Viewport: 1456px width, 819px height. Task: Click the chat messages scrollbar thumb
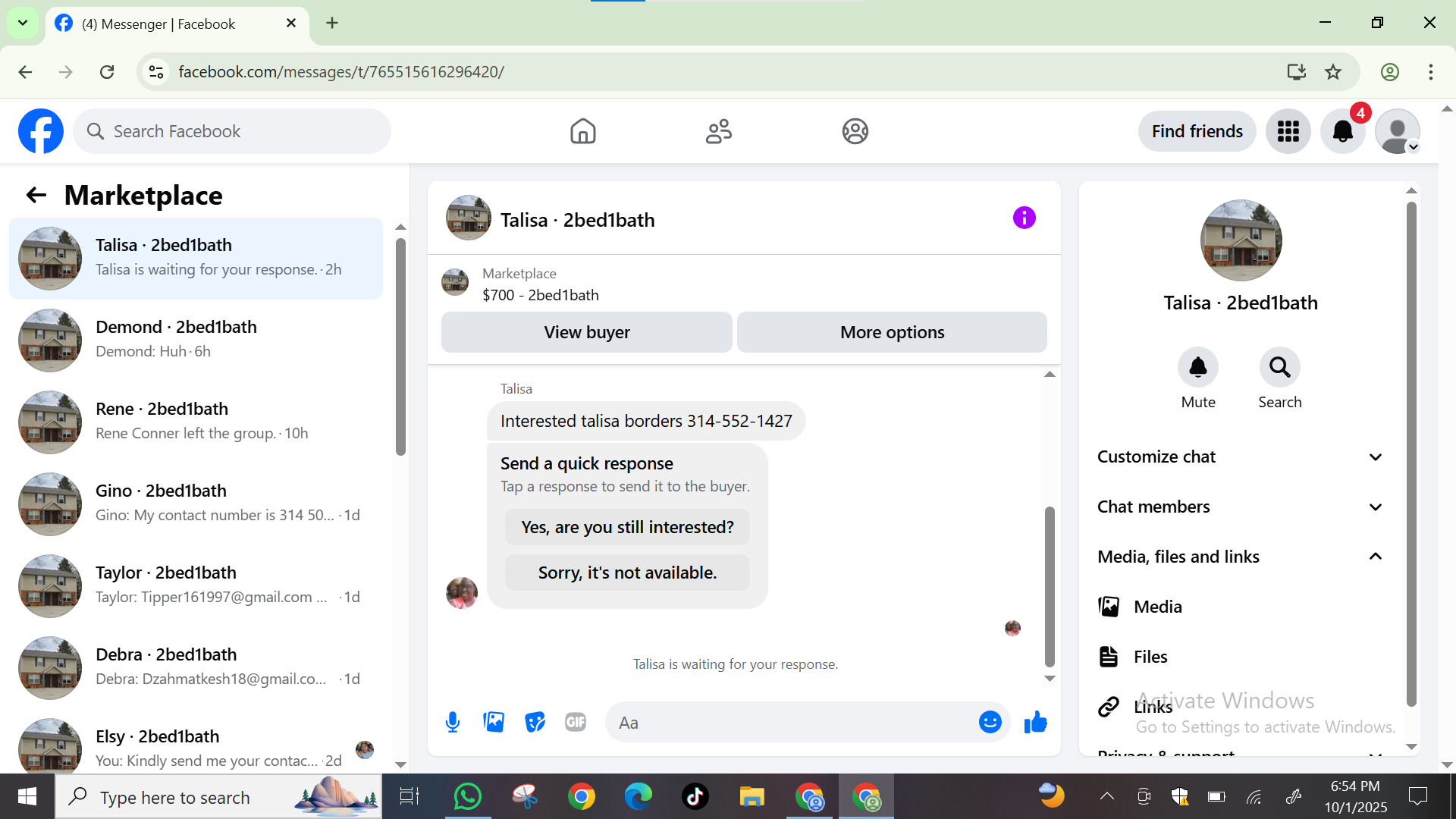point(1050,585)
